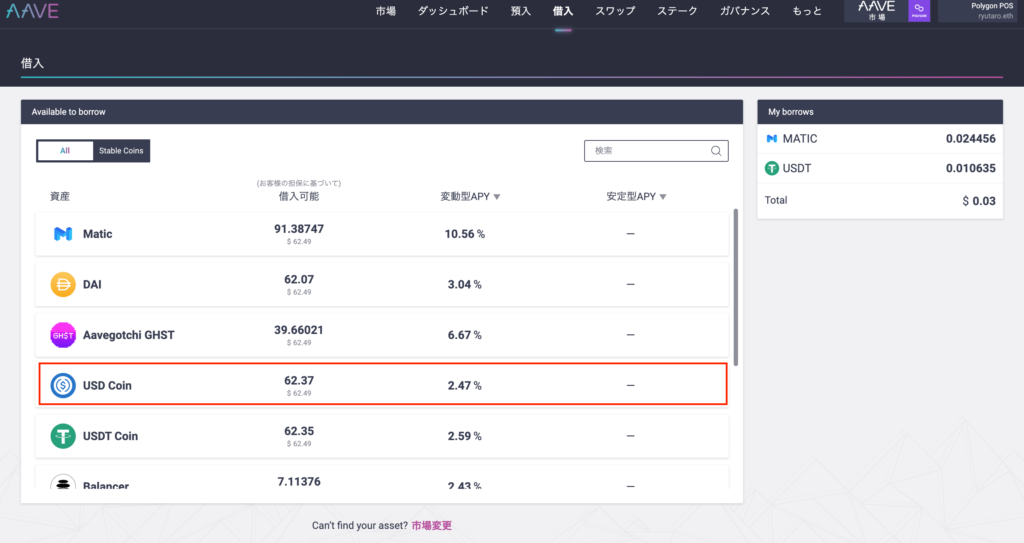Click the Aavegotchi GHST token icon
Image resolution: width=1024 pixels, height=543 pixels.
(x=63, y=335)
